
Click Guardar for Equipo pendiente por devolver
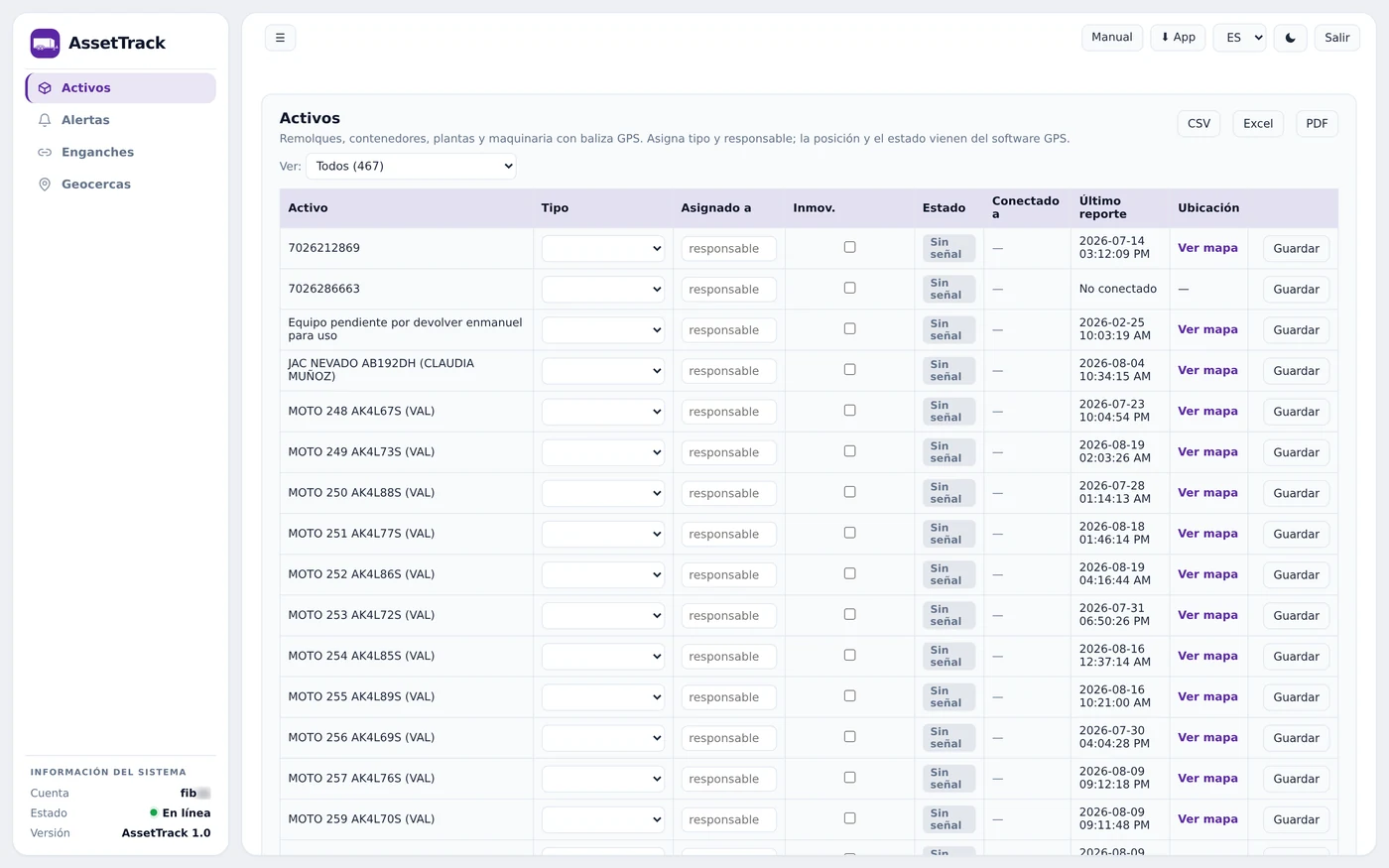[x=1296, y=330]
